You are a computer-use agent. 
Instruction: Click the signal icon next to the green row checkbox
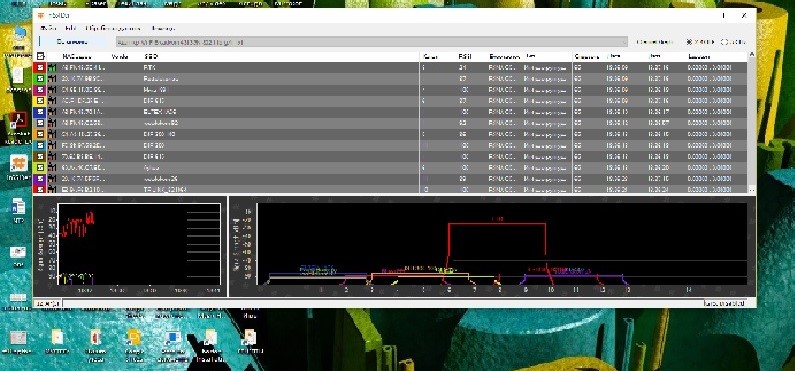tap(52, 79)
